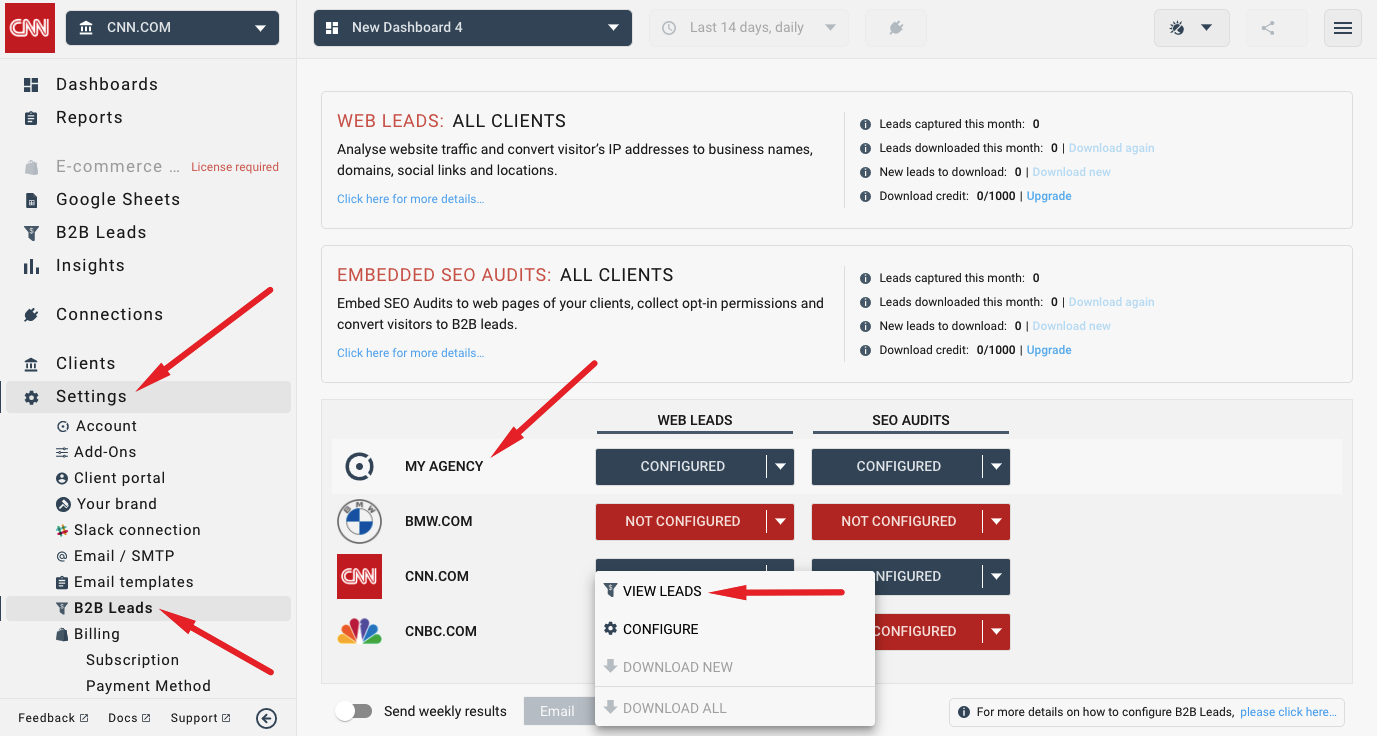The image size is (1377, 736).
Task: Click the Connections plug icon in the sidebar
Action: [x=31, y=315]
